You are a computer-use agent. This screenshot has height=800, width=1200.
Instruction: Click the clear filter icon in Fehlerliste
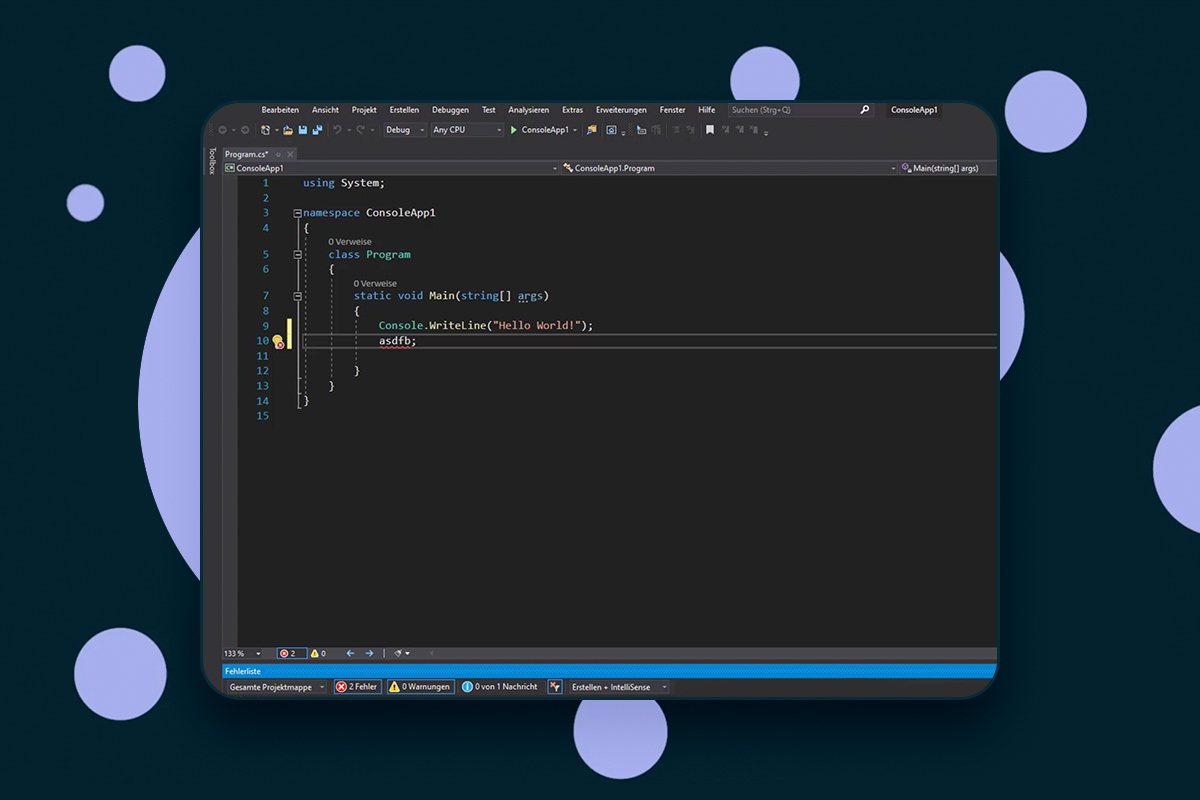[x=554, y=687]
